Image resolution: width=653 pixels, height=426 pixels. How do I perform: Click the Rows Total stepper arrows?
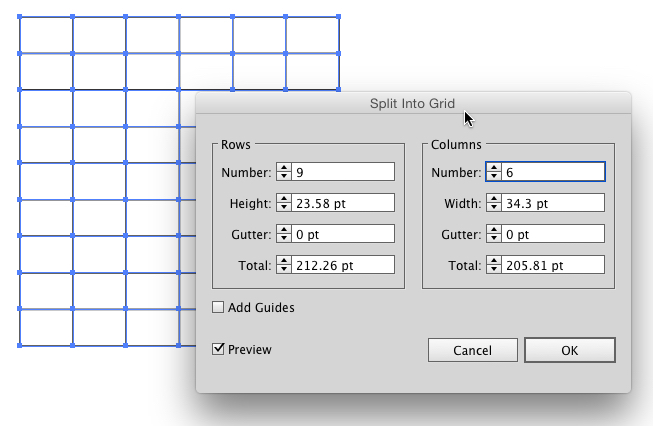coord(284,265)
